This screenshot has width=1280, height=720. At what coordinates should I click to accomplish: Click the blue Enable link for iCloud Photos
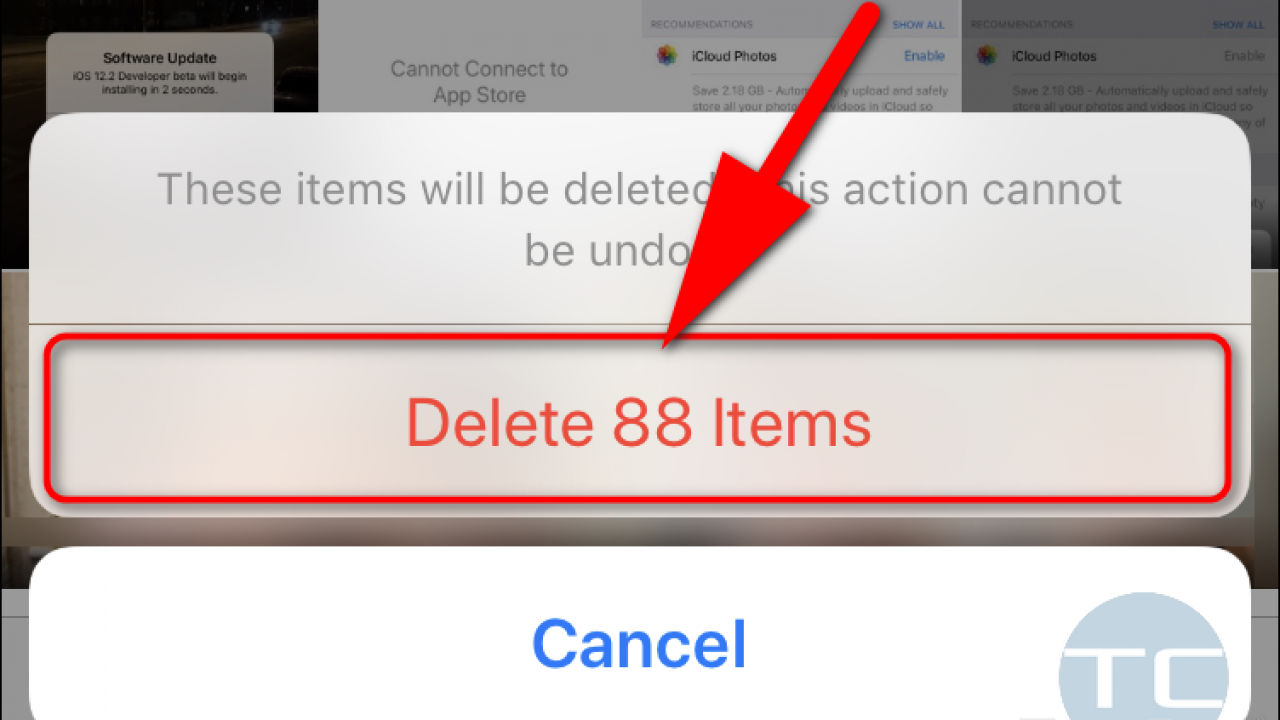click(924, 56)
